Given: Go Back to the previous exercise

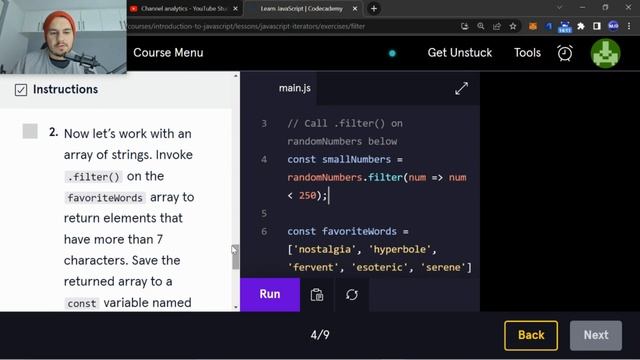Looking at the screenshot, I should (531, 336).
